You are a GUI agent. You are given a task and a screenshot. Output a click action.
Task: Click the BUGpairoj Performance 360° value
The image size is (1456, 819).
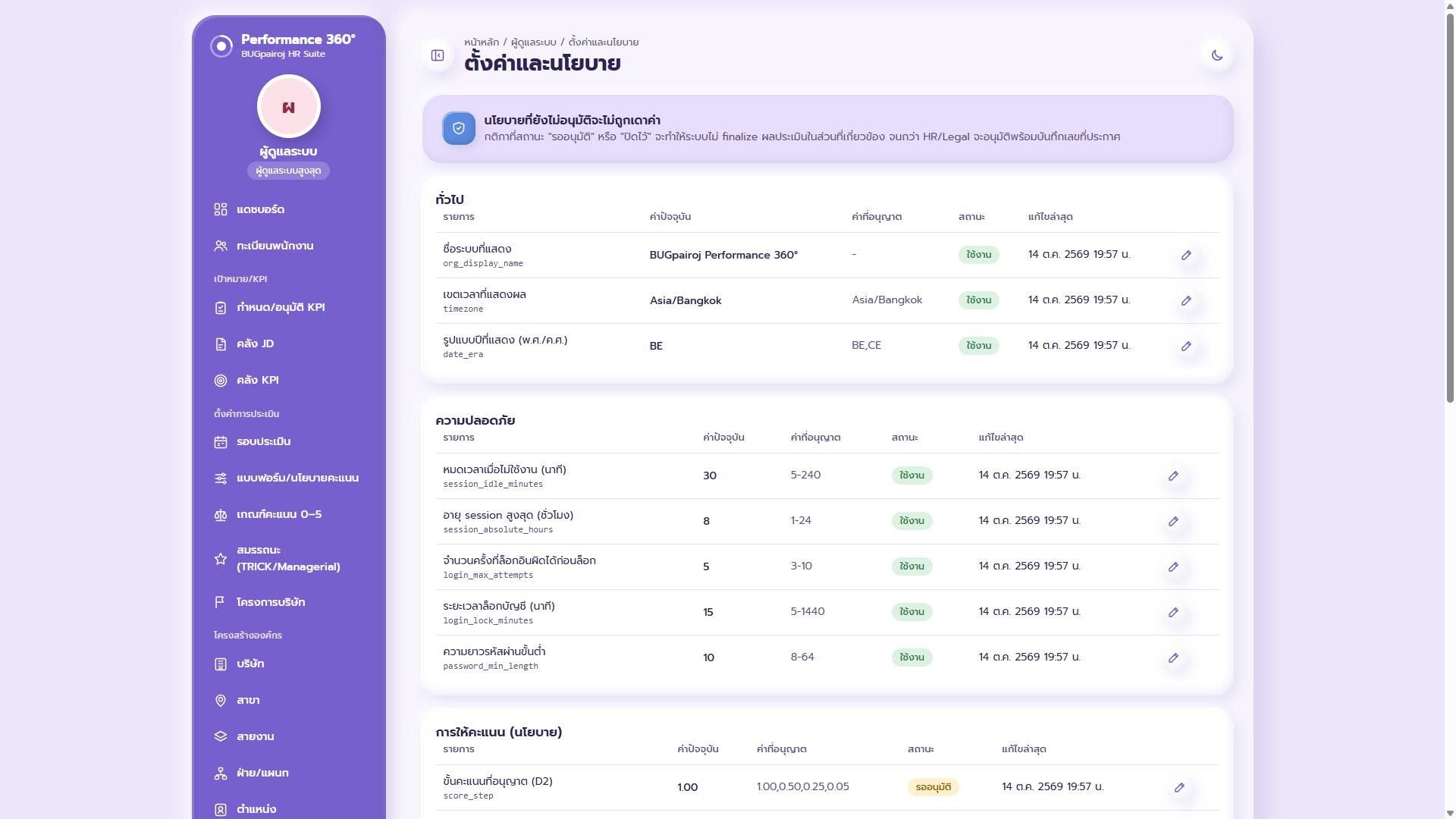click(x=723, y=255)
